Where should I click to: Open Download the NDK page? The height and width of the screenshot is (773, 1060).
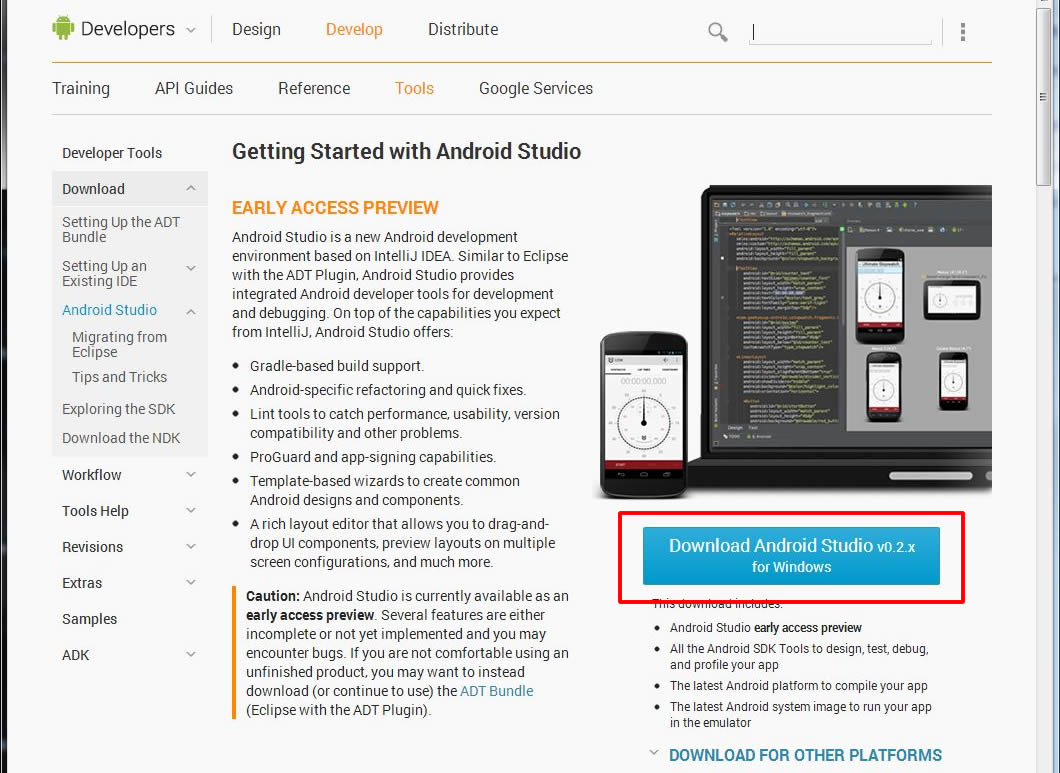(x=121, y=438)
